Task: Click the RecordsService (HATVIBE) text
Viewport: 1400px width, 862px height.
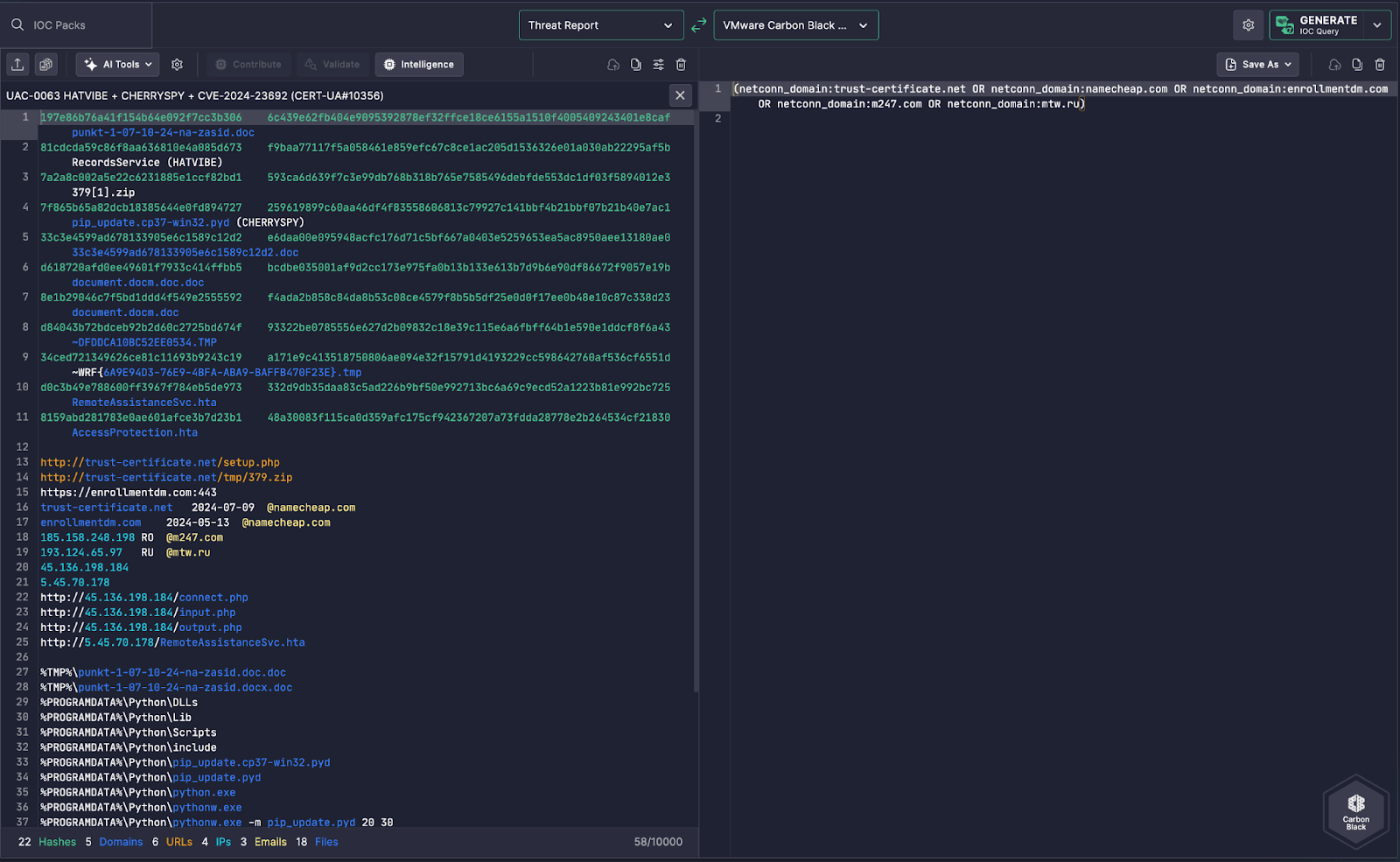Action: [147, 162]
